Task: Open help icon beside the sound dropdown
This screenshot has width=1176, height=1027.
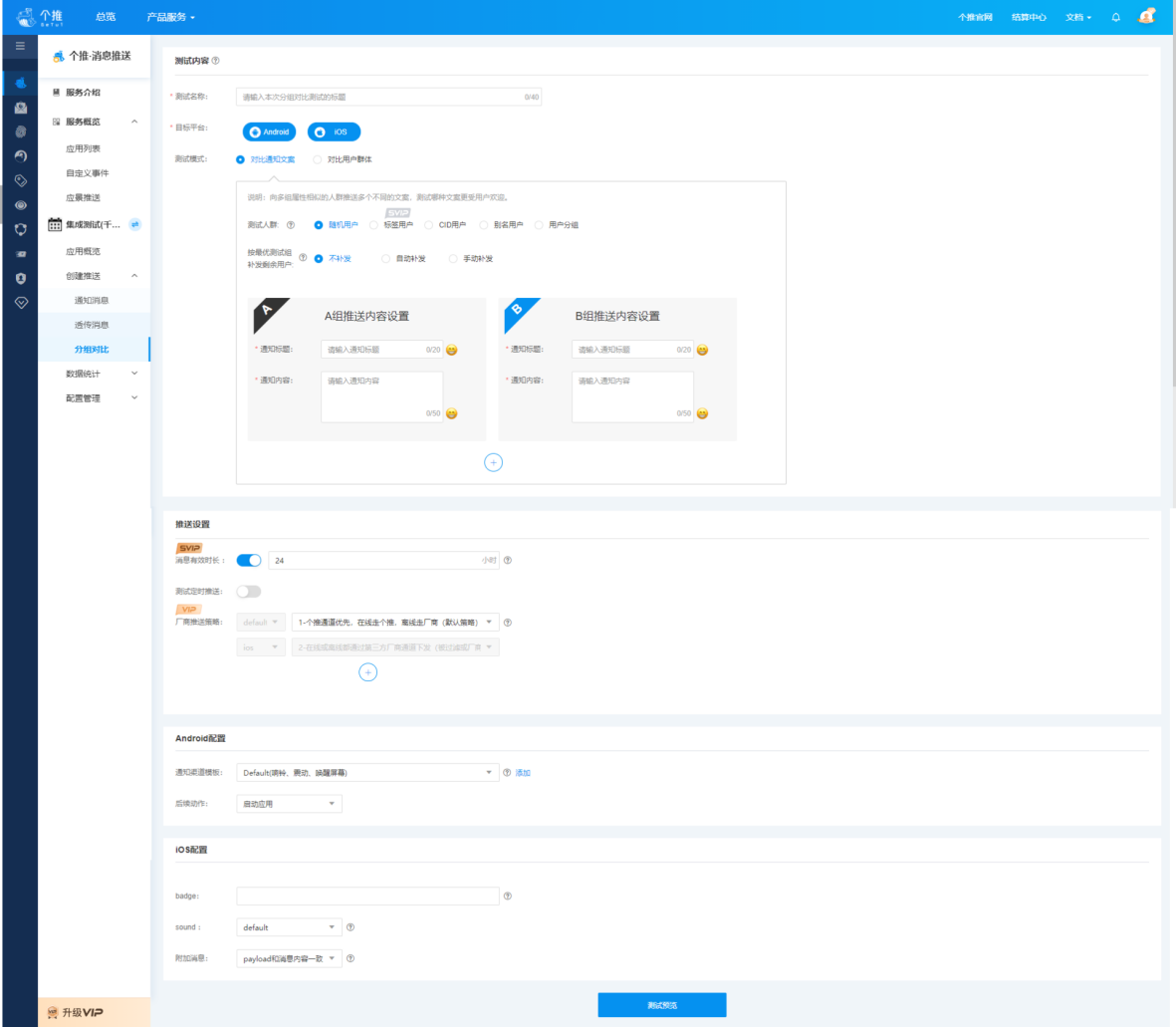Action: point(351,927)
